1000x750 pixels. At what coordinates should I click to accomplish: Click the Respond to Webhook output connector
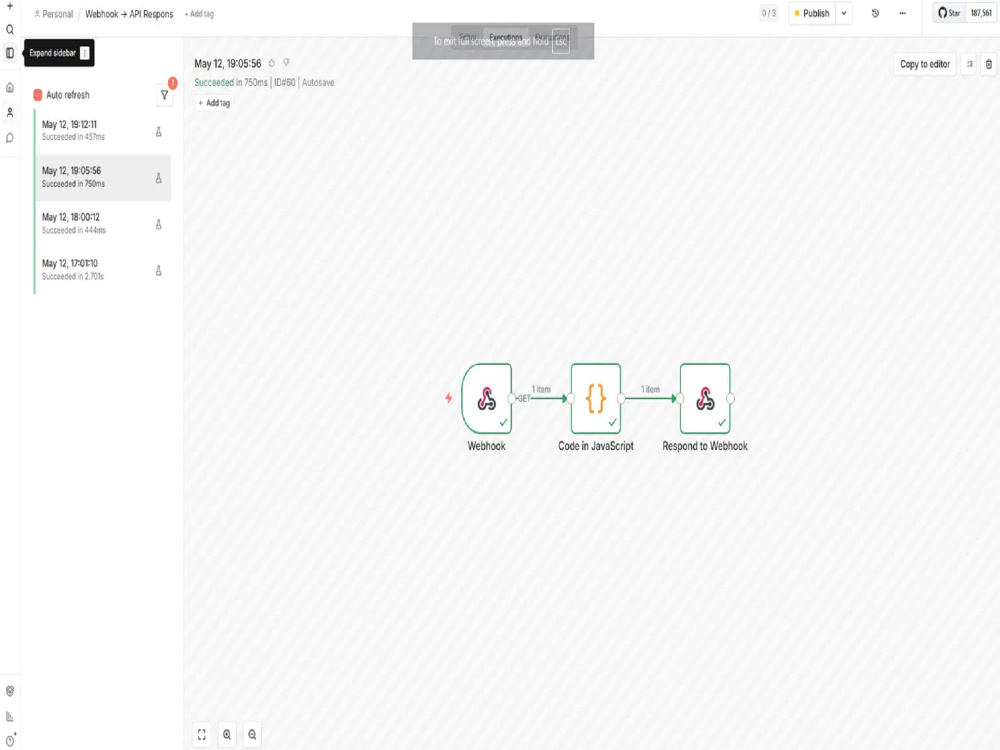click(x=730, y=399)
